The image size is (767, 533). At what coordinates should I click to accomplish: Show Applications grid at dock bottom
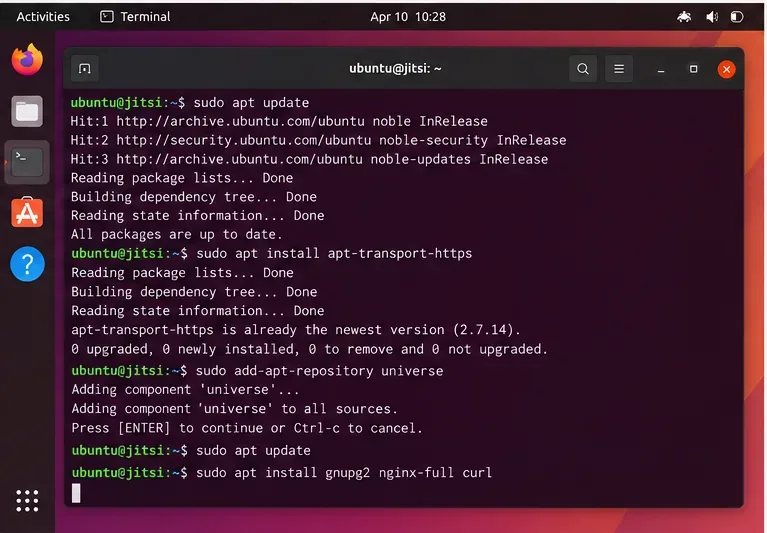27,501
